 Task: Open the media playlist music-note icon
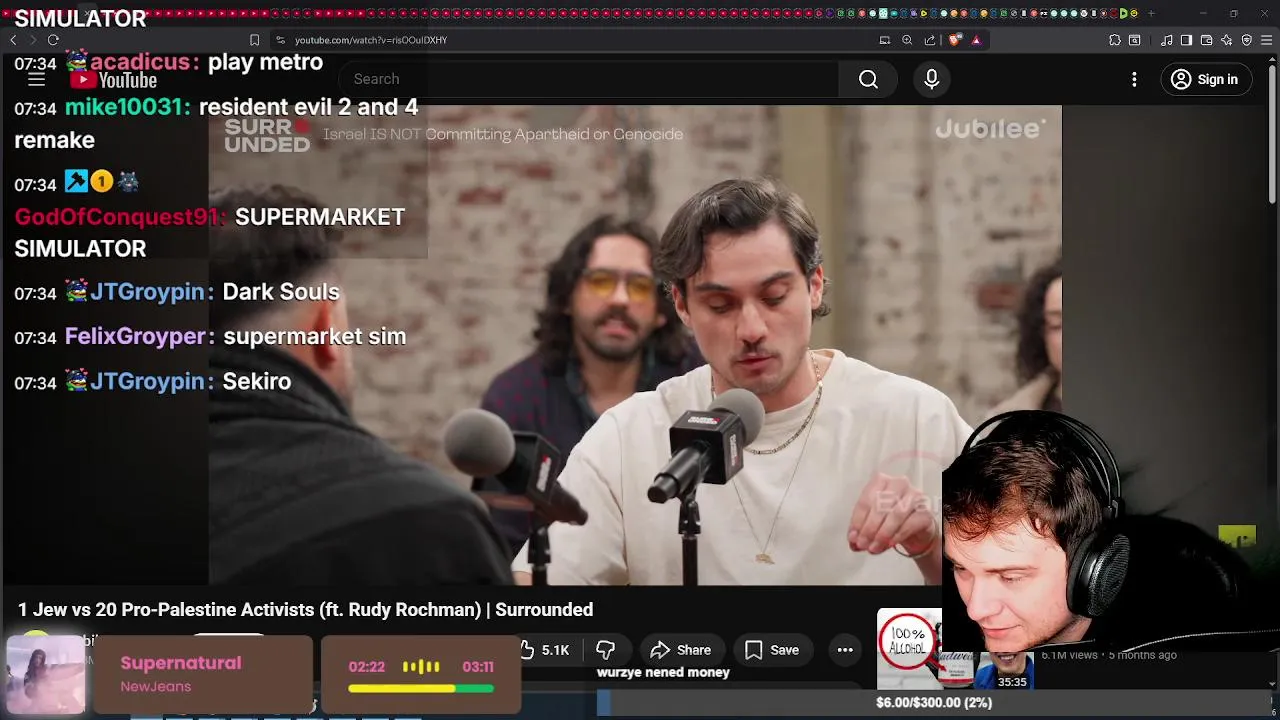pos(1167,40)
